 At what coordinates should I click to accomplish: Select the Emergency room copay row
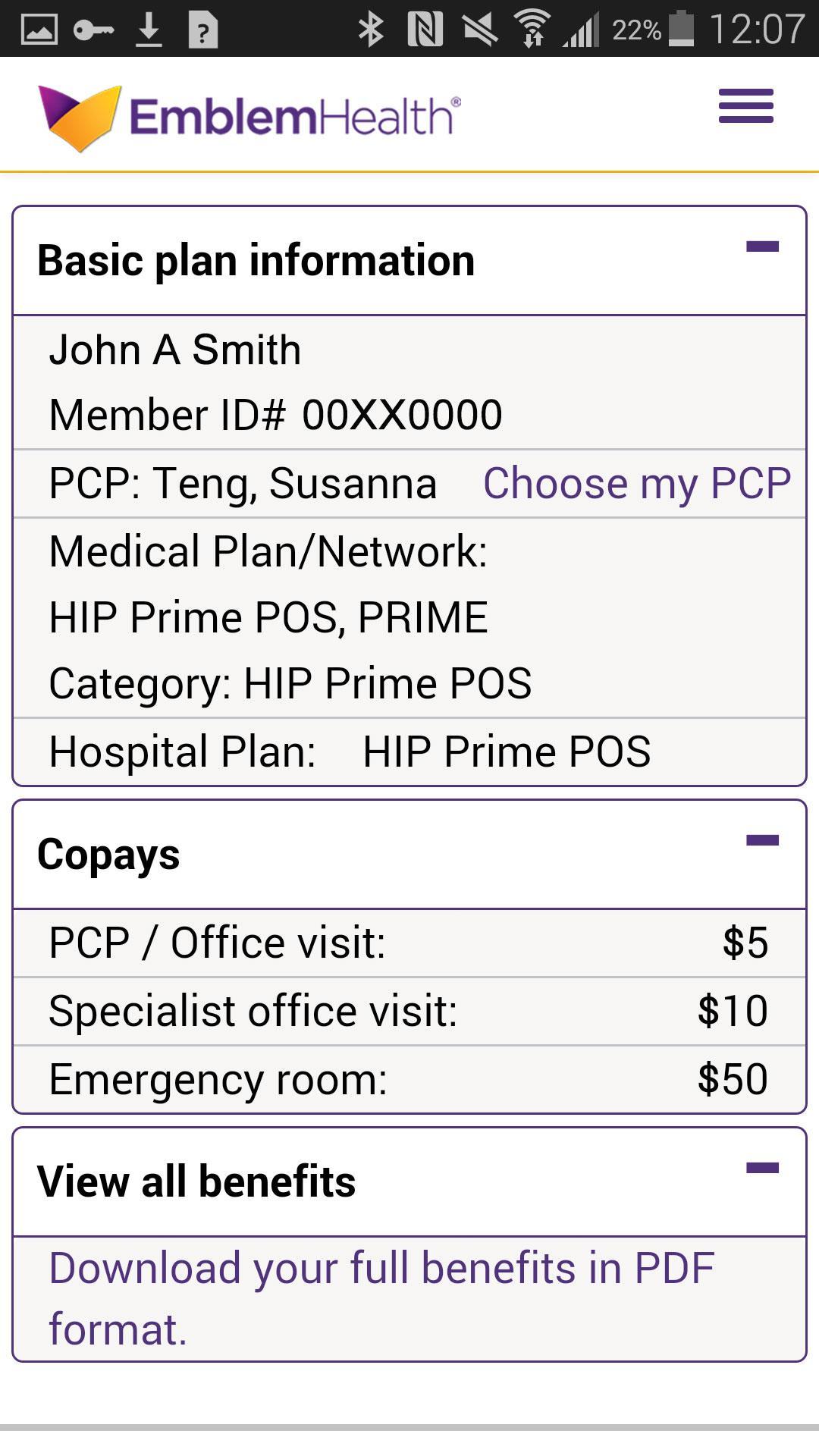(x=409, y=1079)
